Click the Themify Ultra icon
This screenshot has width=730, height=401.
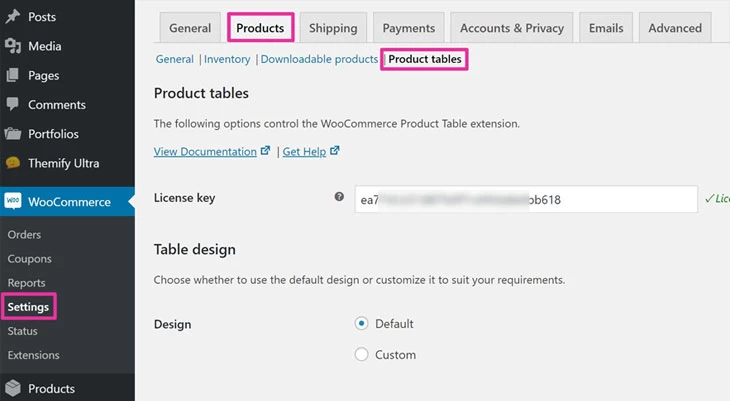click(13, 163)
